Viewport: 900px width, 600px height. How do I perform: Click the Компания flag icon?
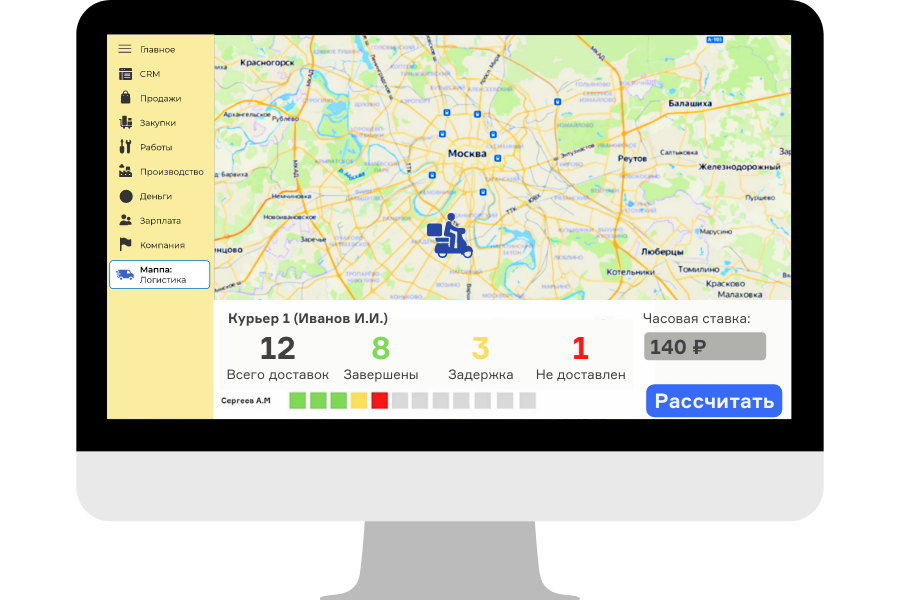click(x=125, y=244)
